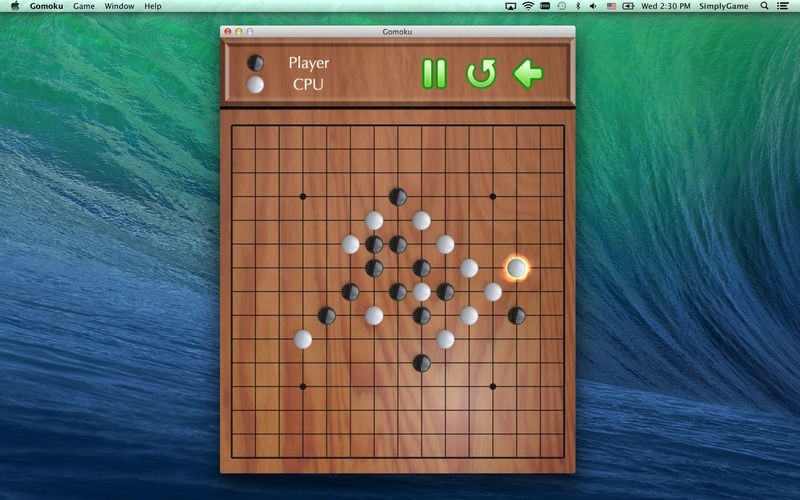The image size is (800, 500).
Task: Open the Apple menu
Action: (15, 6)
